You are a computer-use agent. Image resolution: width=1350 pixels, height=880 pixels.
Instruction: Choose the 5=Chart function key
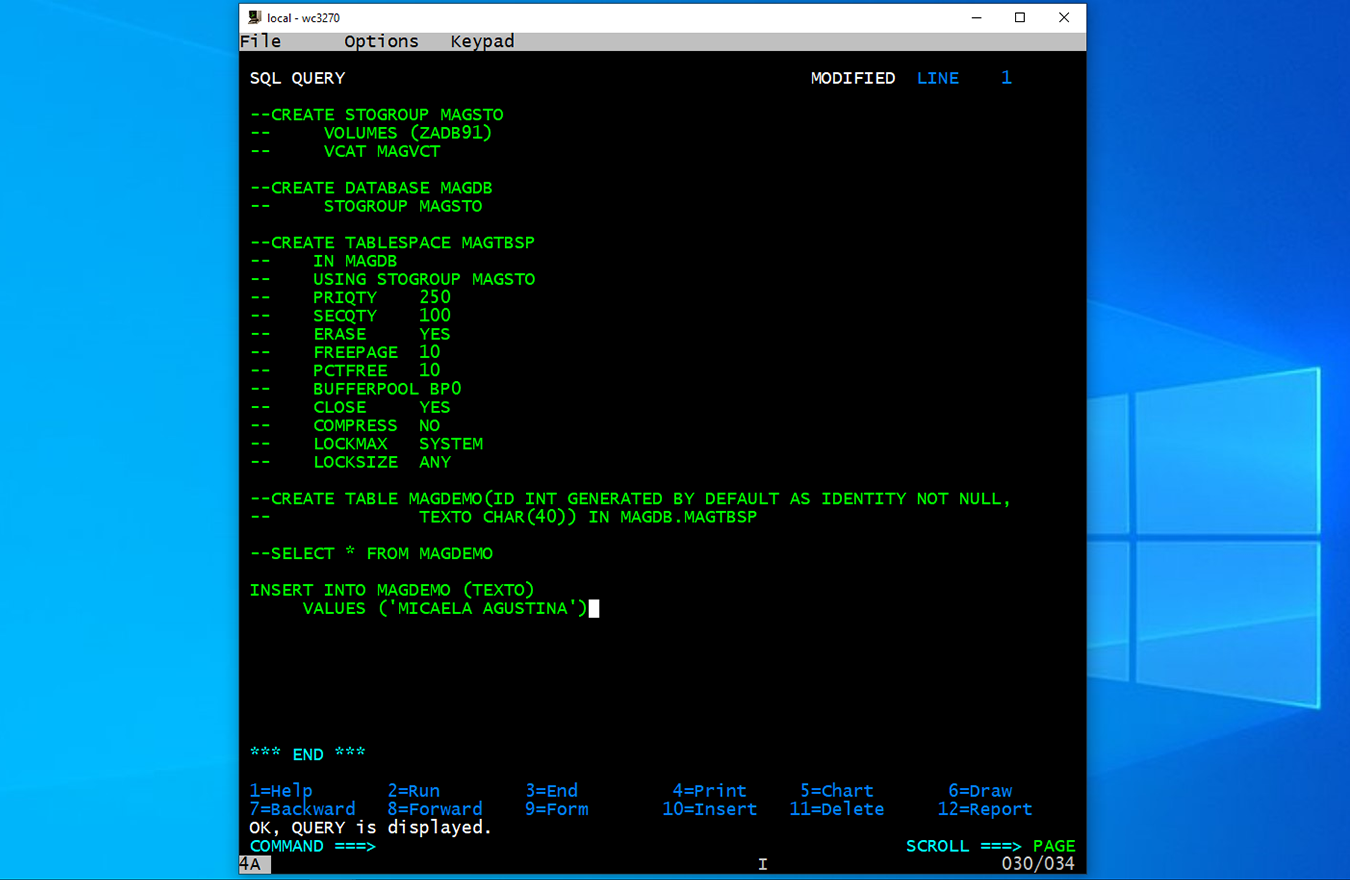pyautogui.click(x=836, y=791)
